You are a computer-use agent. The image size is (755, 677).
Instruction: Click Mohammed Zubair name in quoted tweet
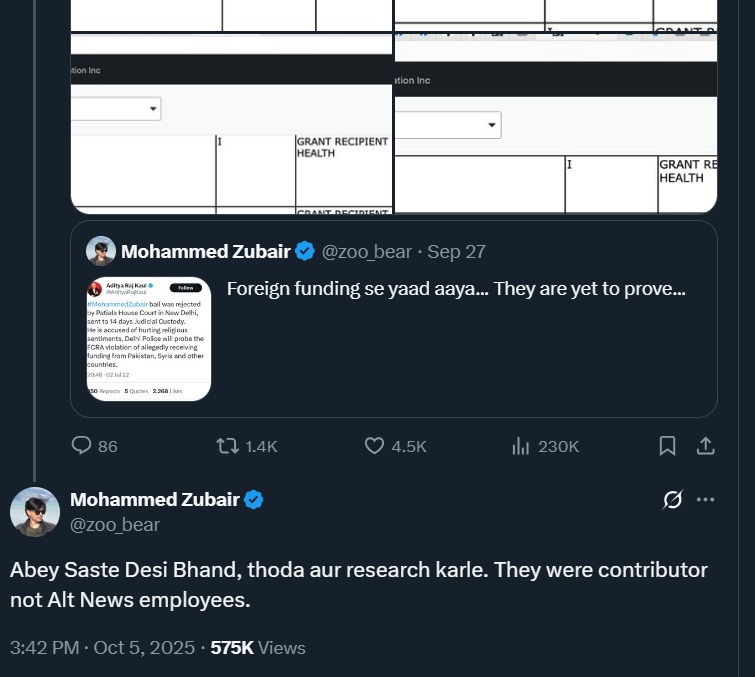(206, 251)
